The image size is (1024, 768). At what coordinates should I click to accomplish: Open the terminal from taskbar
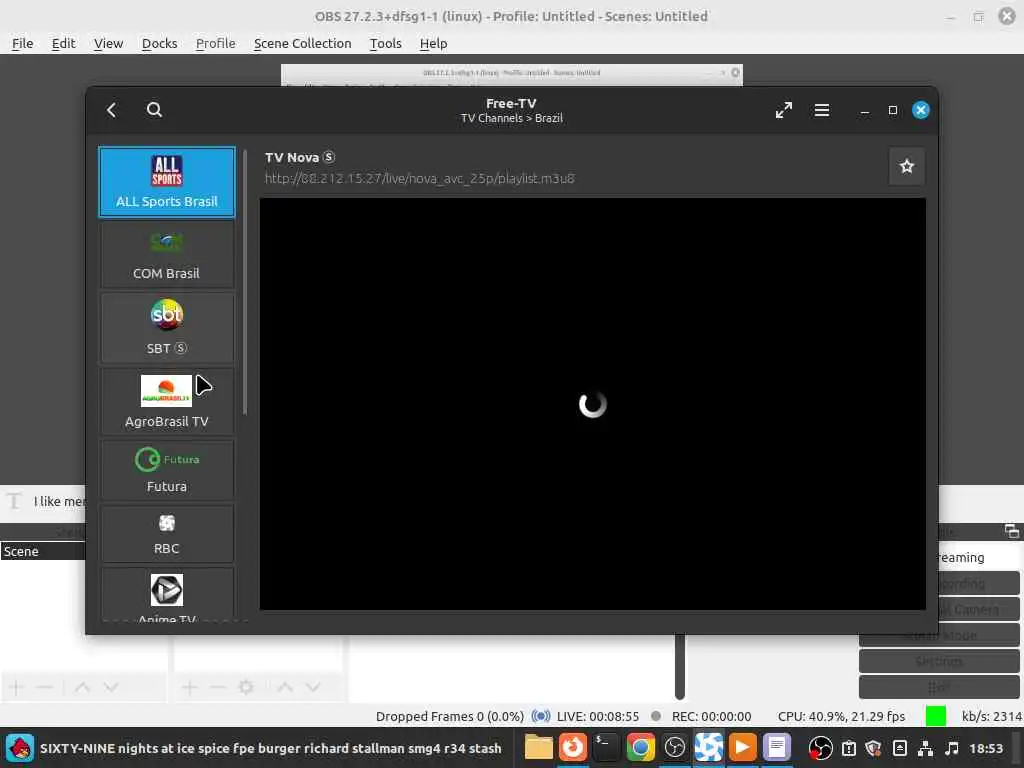(x=606, y=748)
